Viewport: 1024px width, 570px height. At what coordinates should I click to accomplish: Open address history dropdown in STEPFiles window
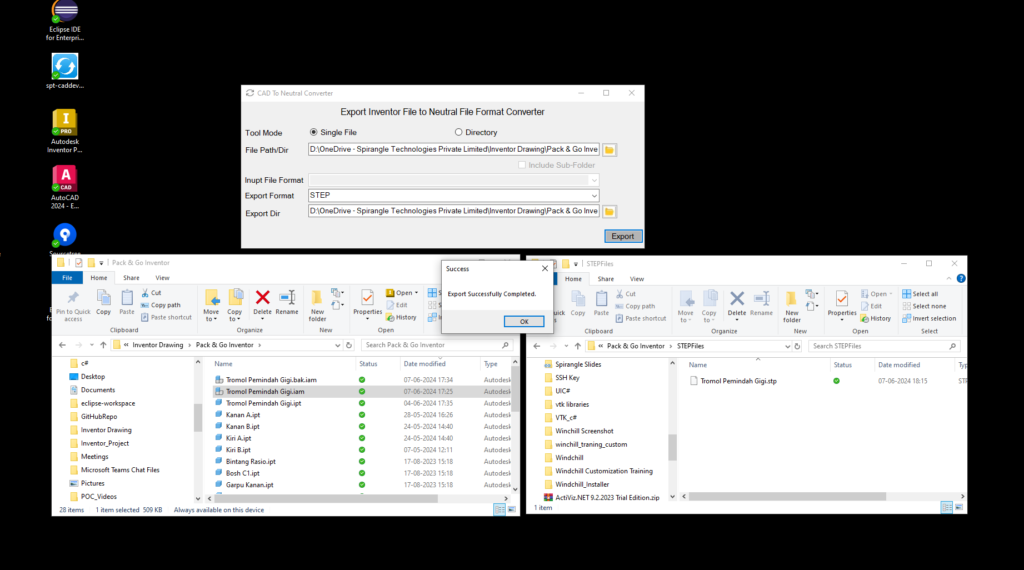(787, 347)
